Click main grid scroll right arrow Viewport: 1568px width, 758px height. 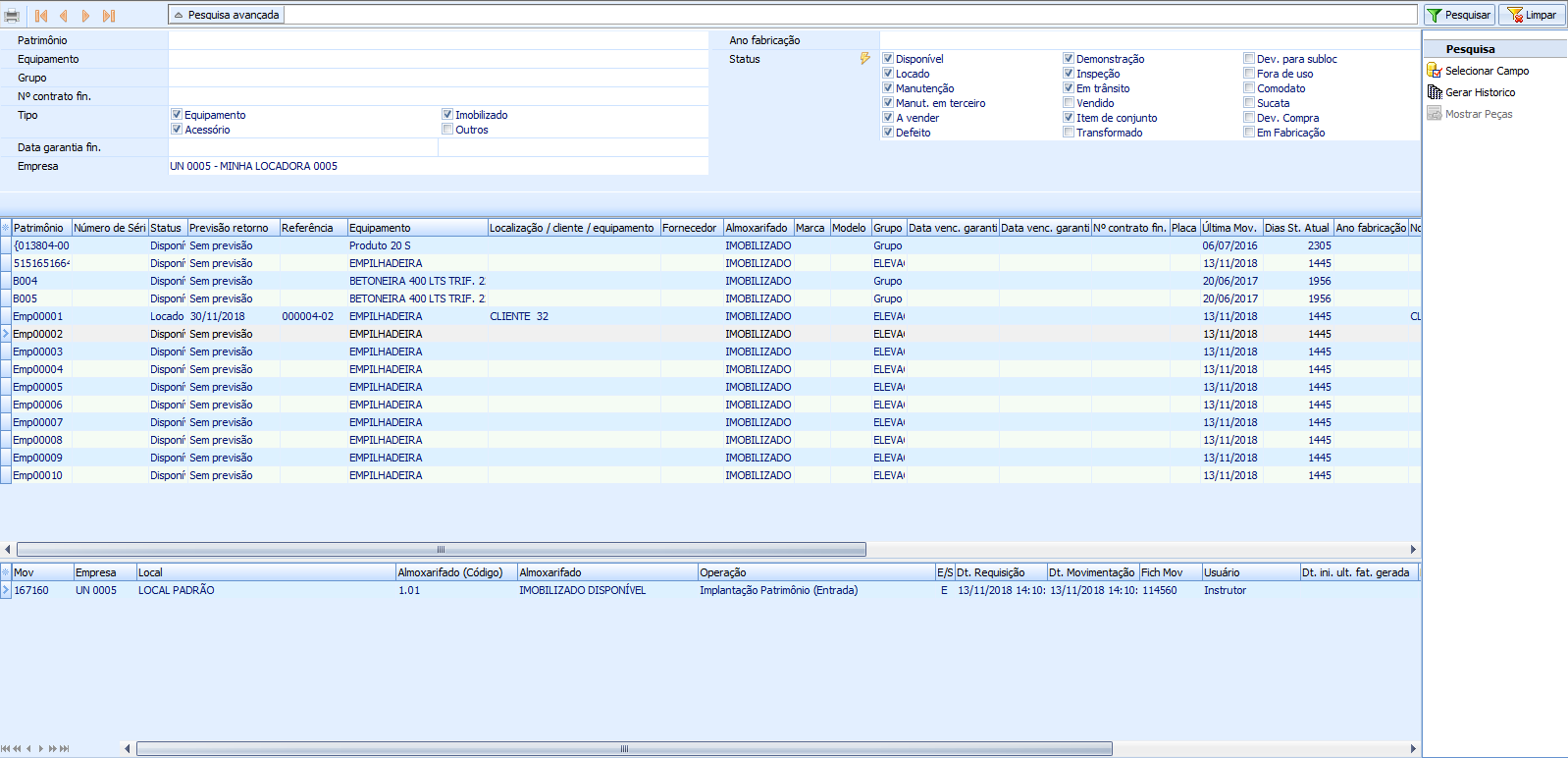[x=1413, y=549]
